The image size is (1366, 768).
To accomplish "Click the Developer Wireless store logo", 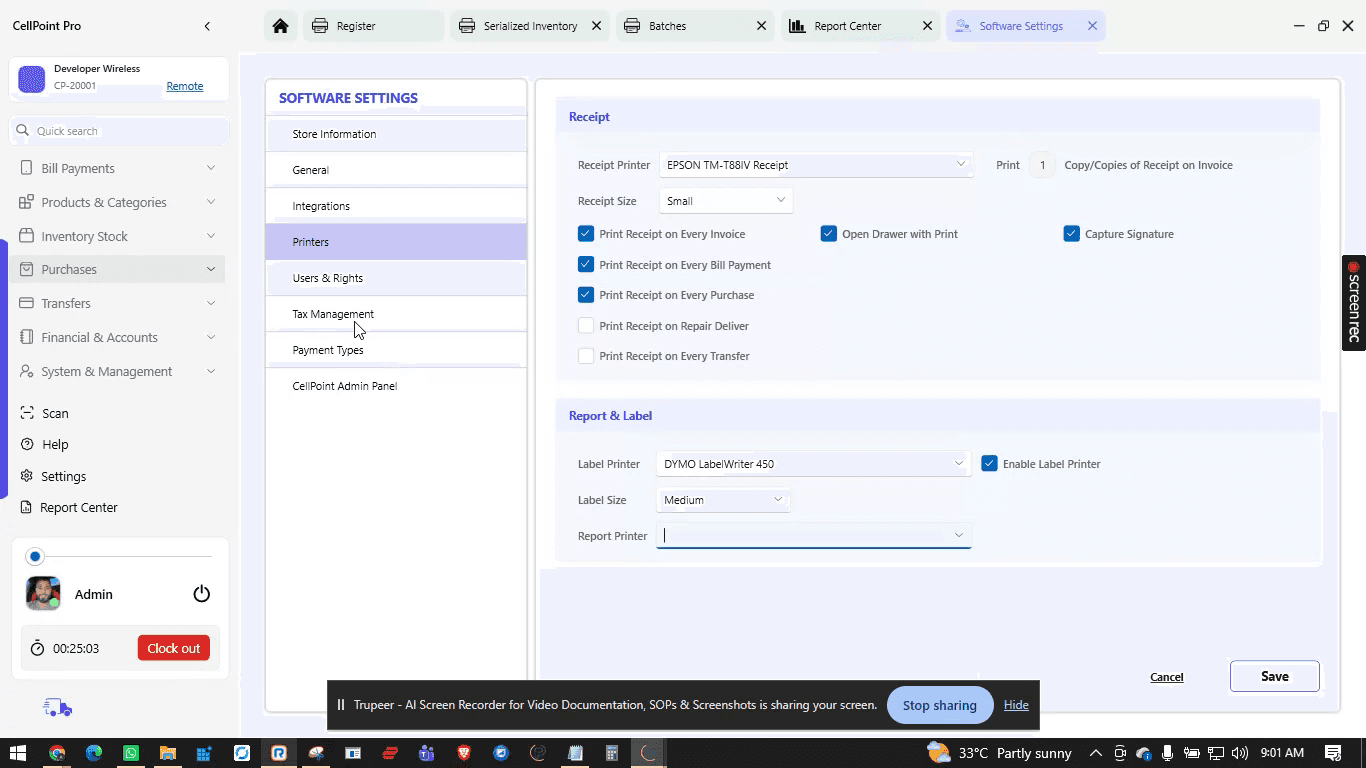I will [32, 79].
